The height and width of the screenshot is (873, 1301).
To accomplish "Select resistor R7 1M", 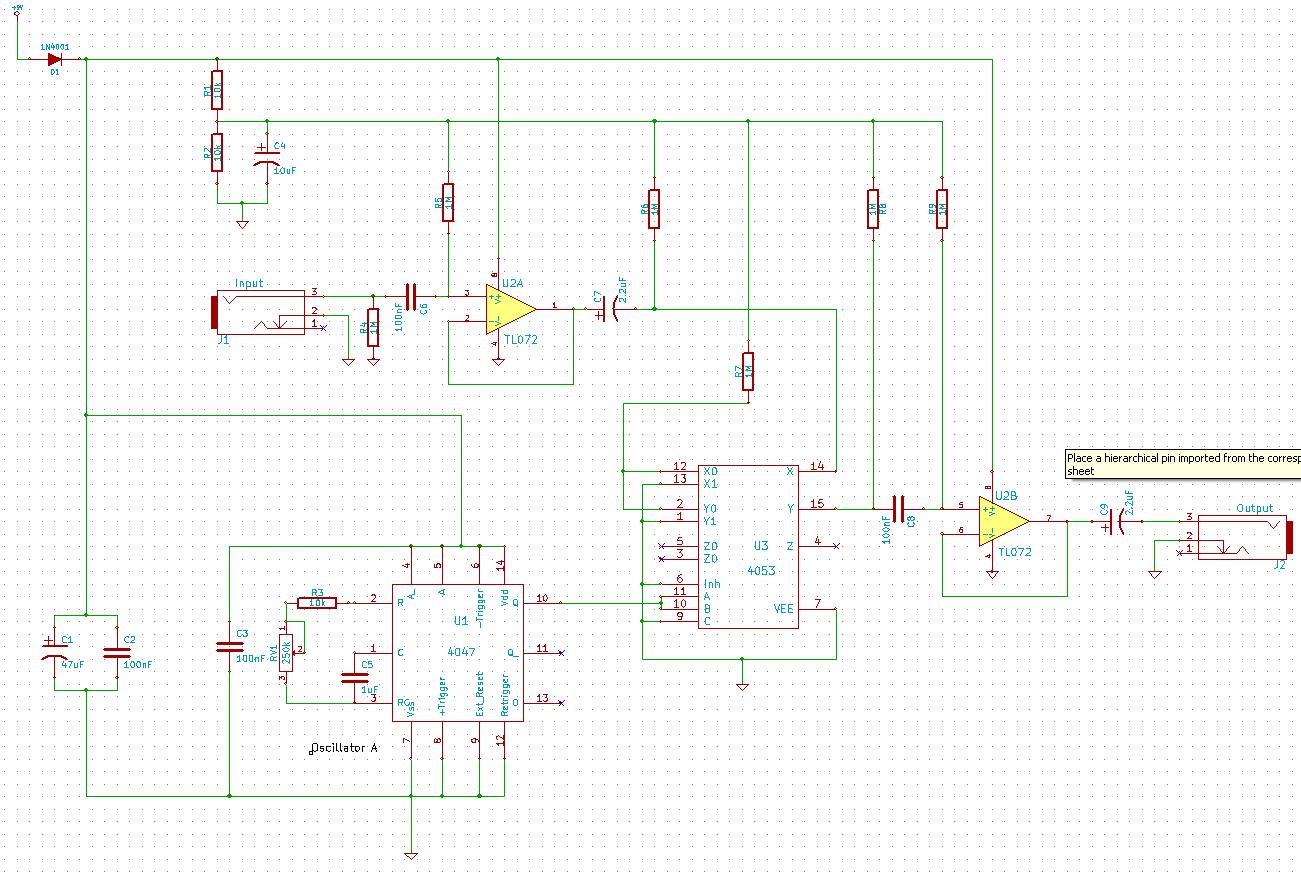I will click(x=747, y=371).
